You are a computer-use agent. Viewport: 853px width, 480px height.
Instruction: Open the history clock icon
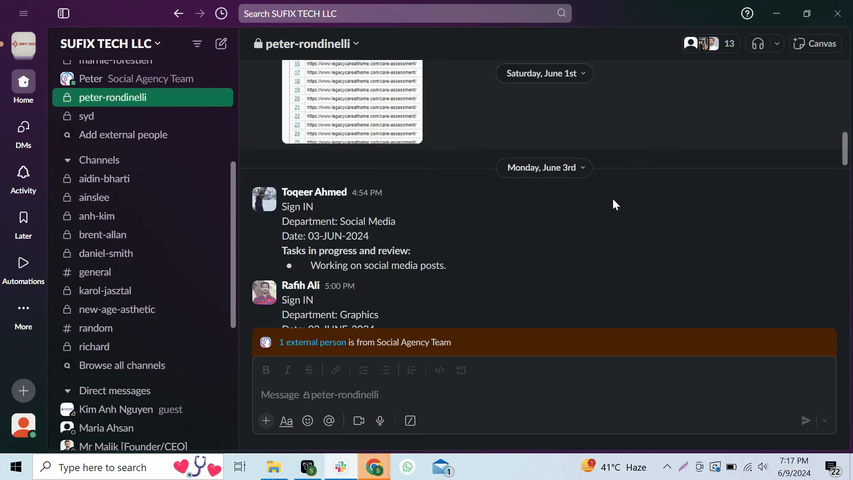[221, 14]
